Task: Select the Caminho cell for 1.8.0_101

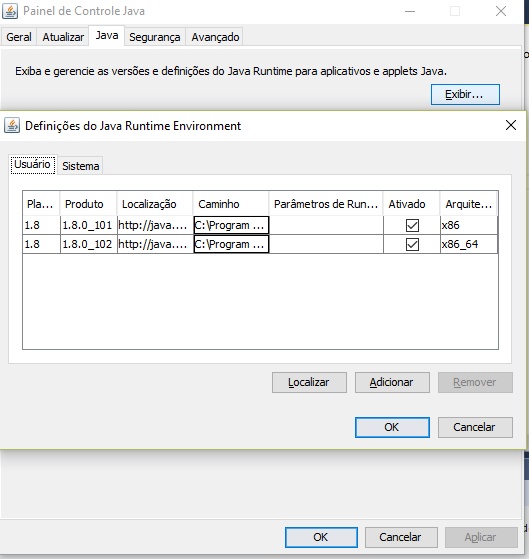Action: click(x=231, y=225)
